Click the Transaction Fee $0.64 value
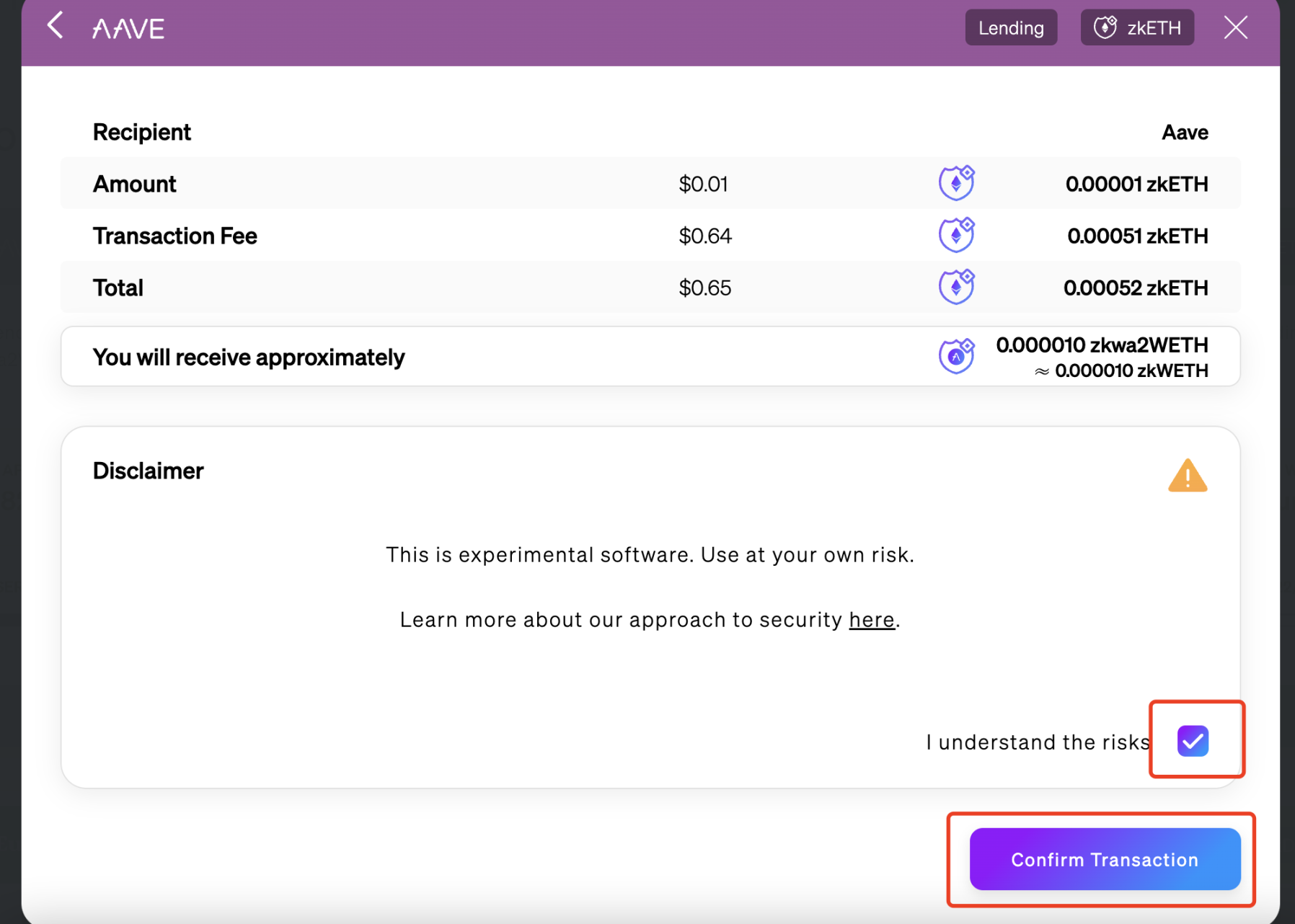The height and width of the screenshot is (924, 1295). tap(704, 236)
